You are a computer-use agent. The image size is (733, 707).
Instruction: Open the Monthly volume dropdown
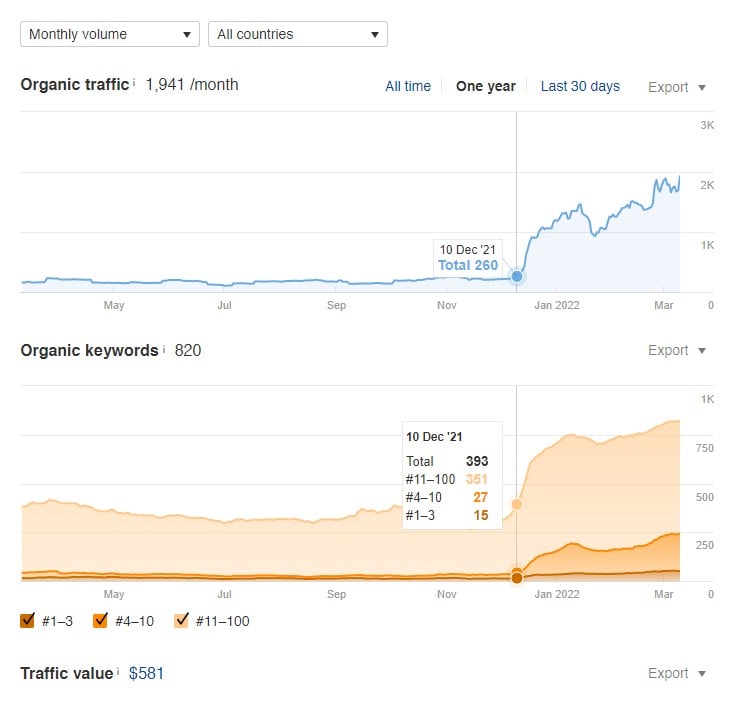tap(110, 34)
